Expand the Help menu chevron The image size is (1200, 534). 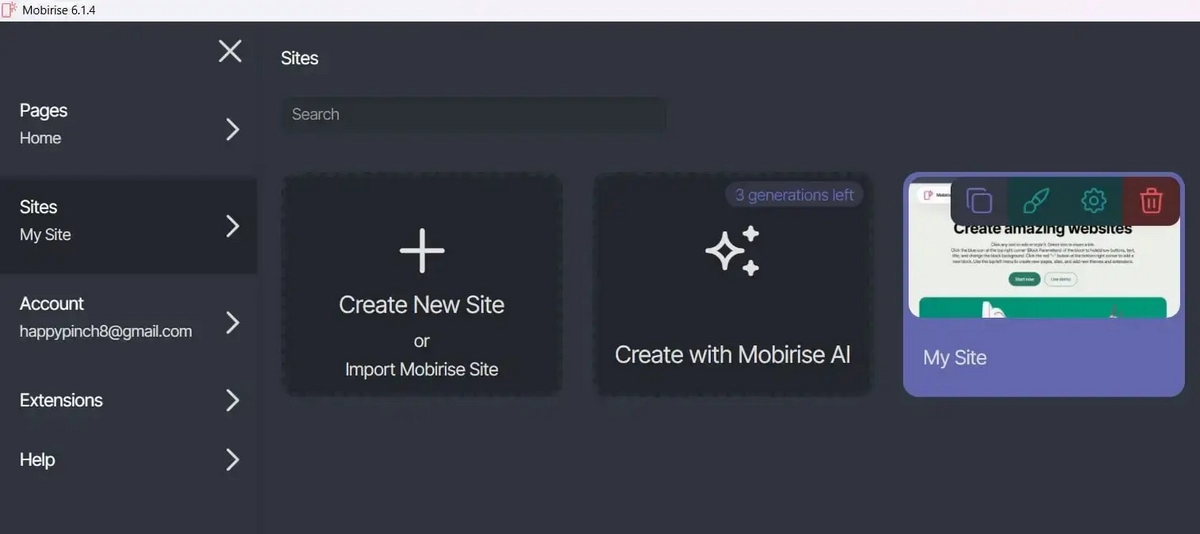(233, 460)
